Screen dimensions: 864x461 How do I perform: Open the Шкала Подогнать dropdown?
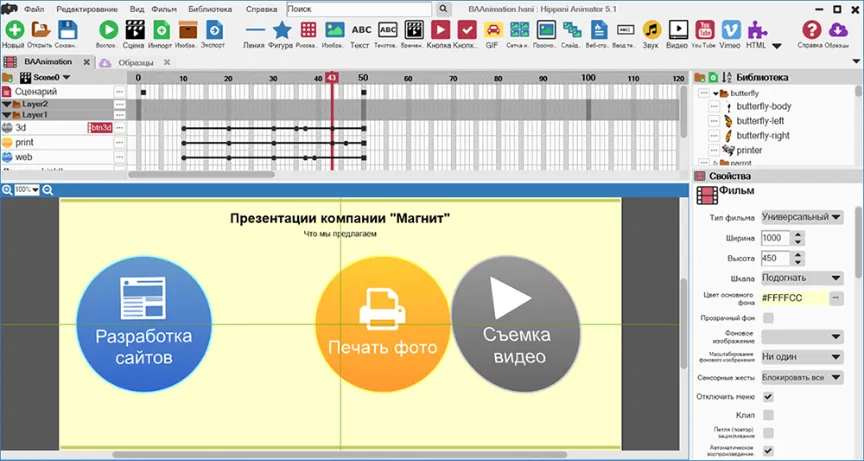pos(802,278)
